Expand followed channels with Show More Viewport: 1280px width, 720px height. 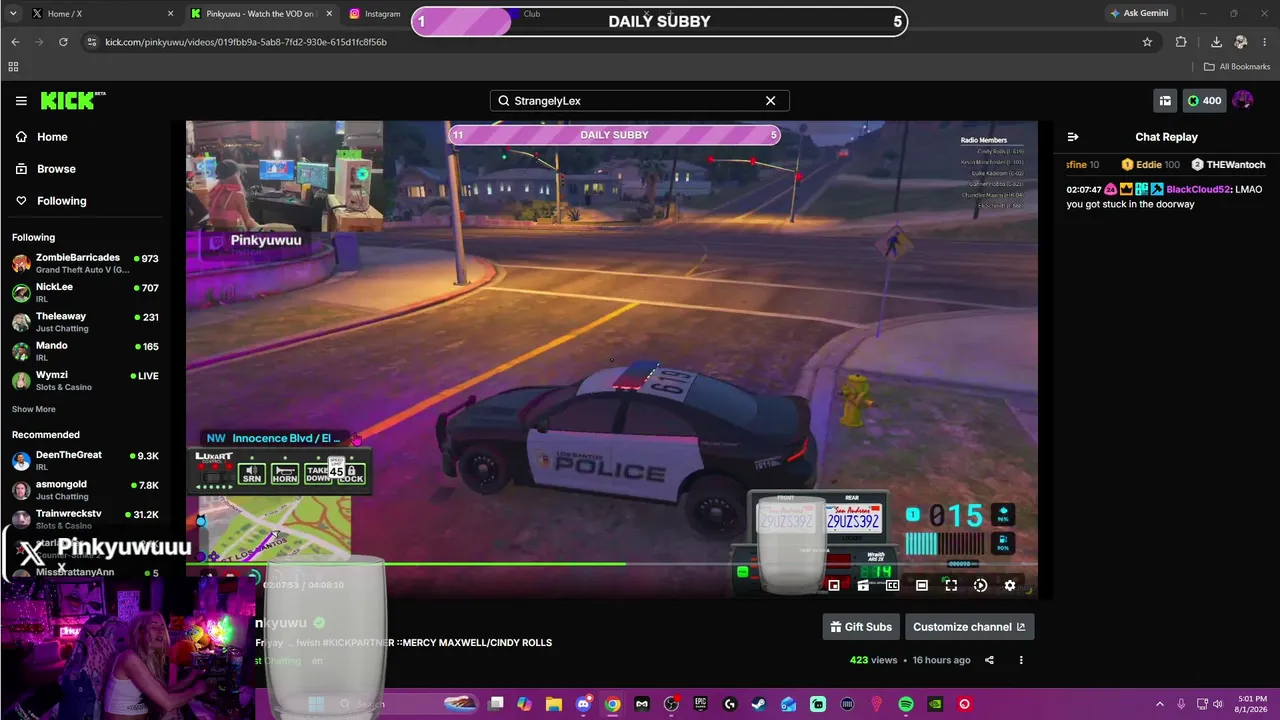[34, 409]
